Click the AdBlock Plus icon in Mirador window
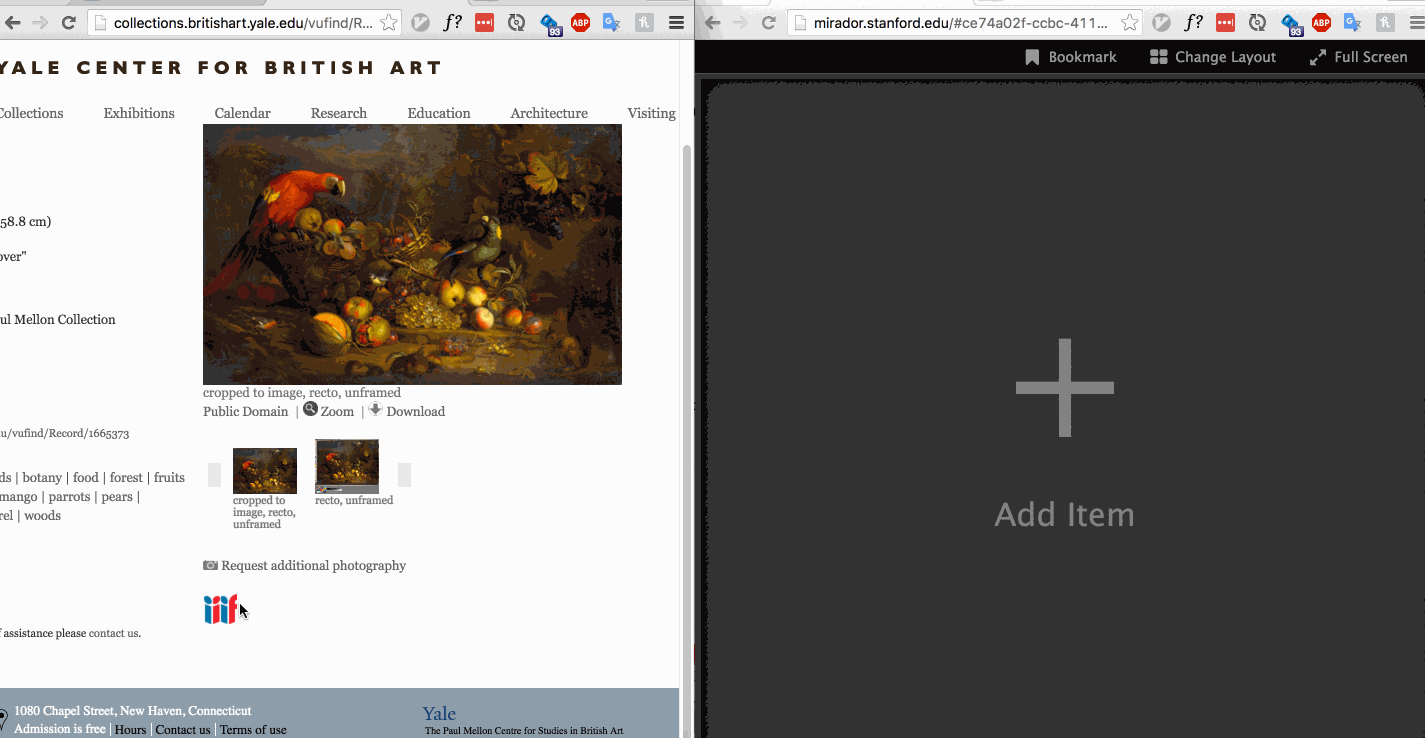This screenshot has height=738, width=1425. coord(1321,22)
